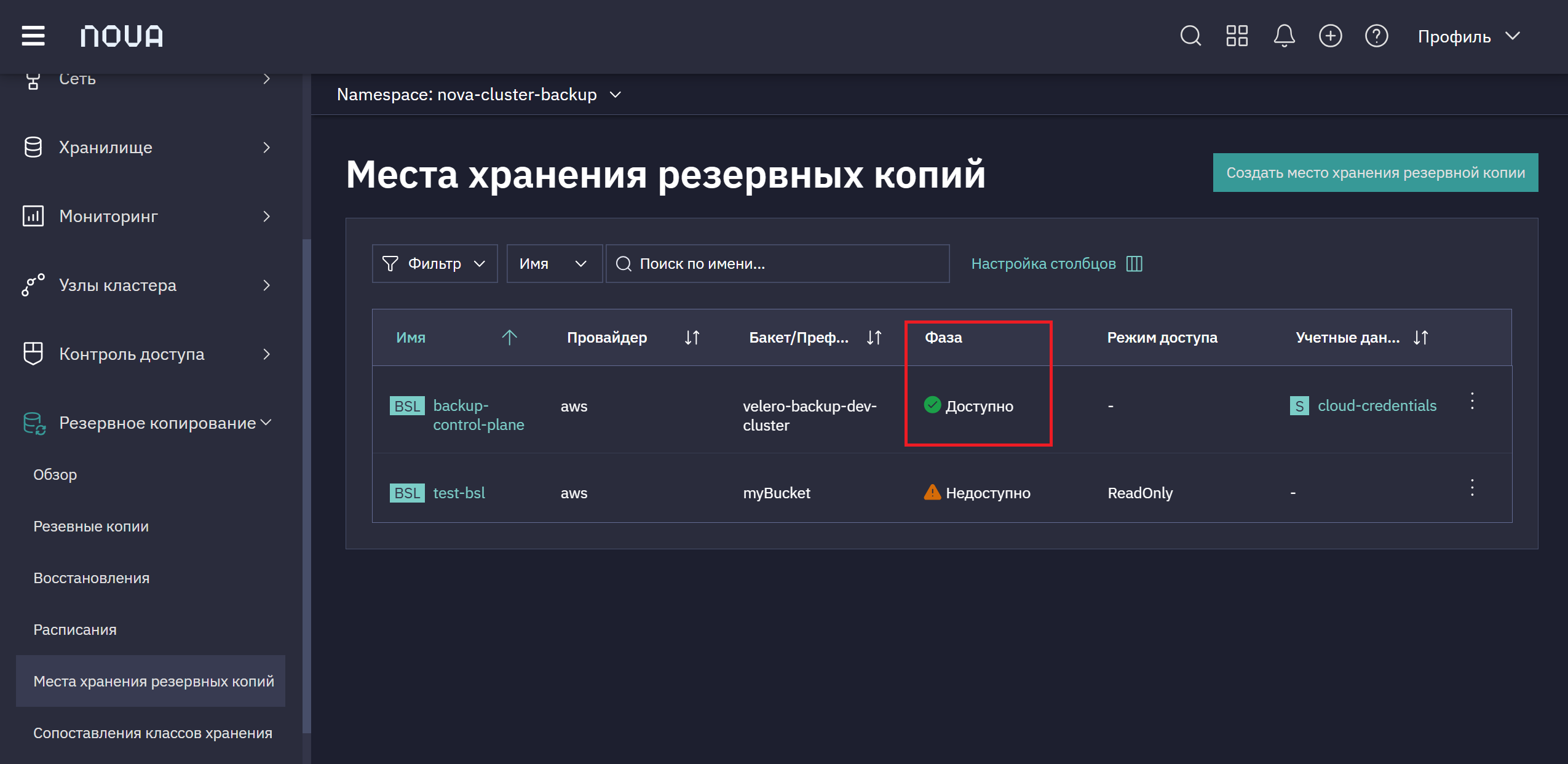Select Места хранения резервных копий sidebar item
Image resolution: width=1568 pixels, height=764 pixels.
pos(151,681)
